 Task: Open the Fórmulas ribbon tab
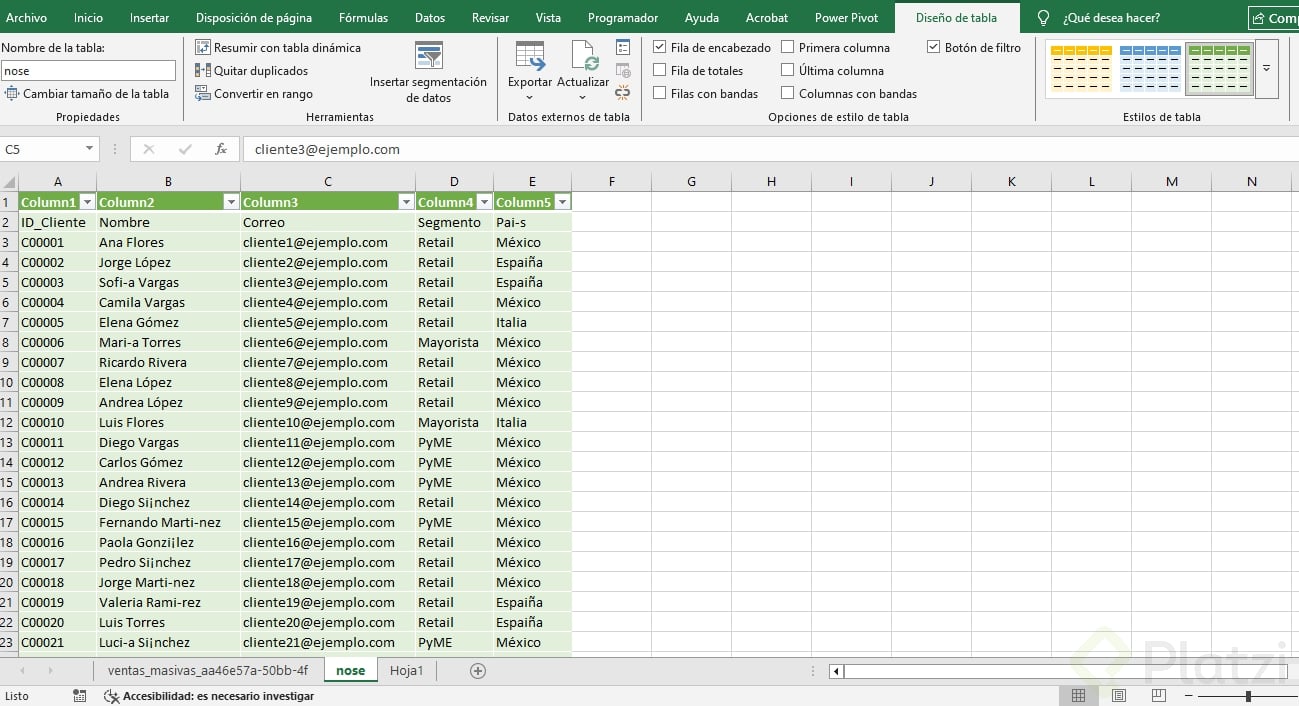pos(363,18)
